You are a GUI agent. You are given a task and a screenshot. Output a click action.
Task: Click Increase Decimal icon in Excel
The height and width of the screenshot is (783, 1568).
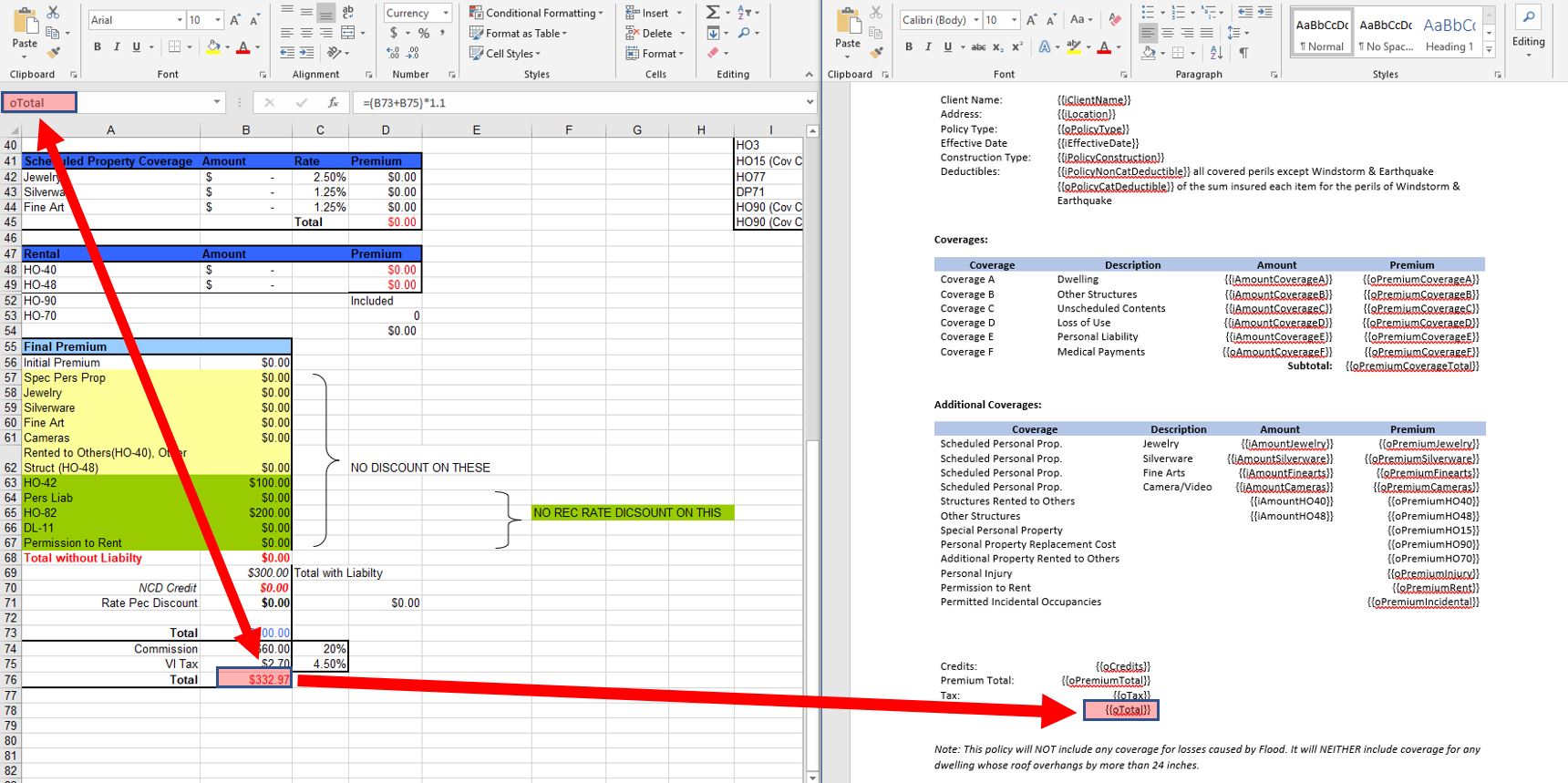(393, 53)
